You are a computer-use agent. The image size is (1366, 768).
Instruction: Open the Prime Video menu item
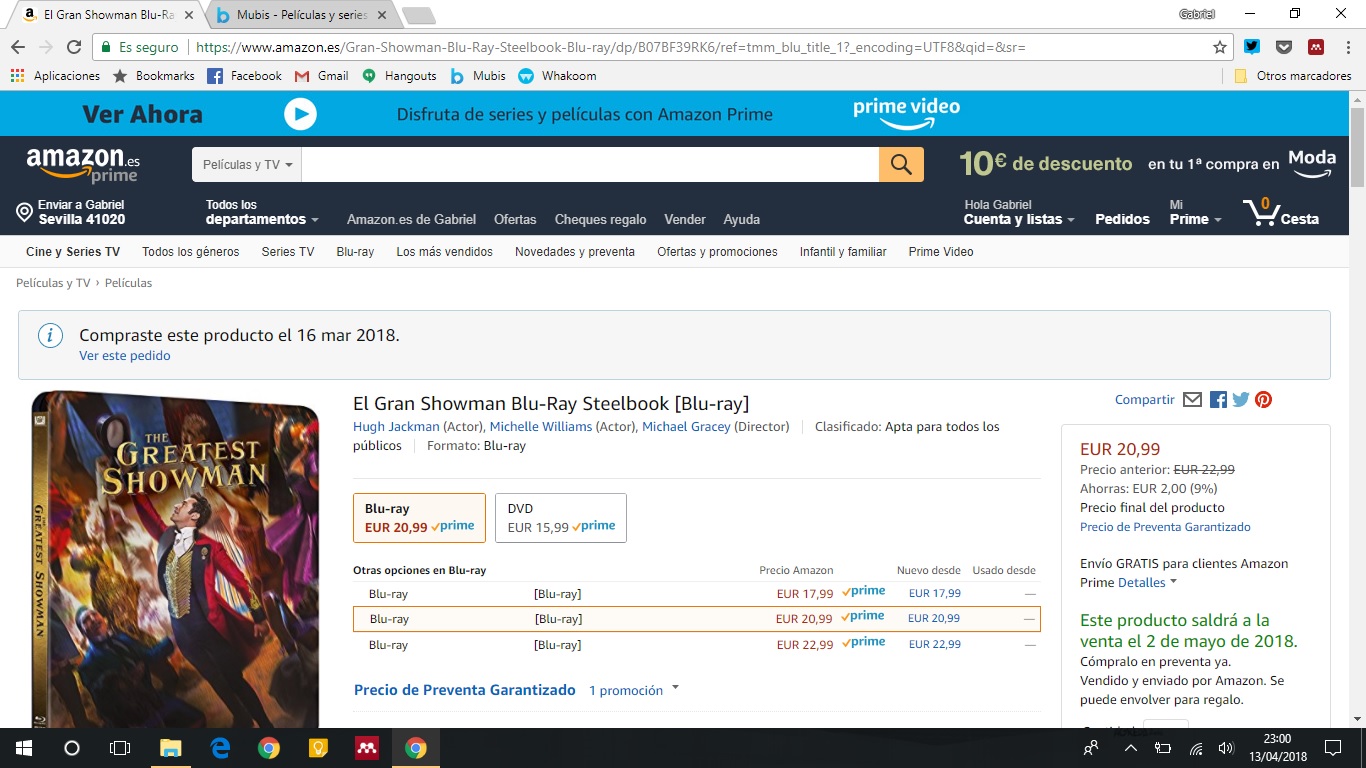coord(941,252)
